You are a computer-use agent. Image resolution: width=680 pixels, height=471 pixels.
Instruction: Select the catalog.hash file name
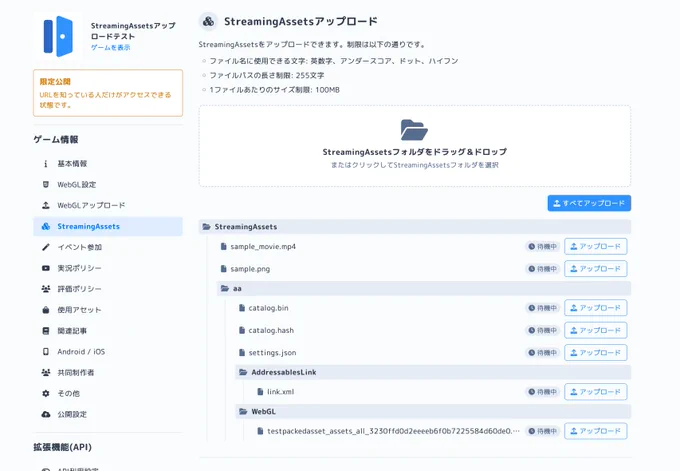[x=271, y=330]
